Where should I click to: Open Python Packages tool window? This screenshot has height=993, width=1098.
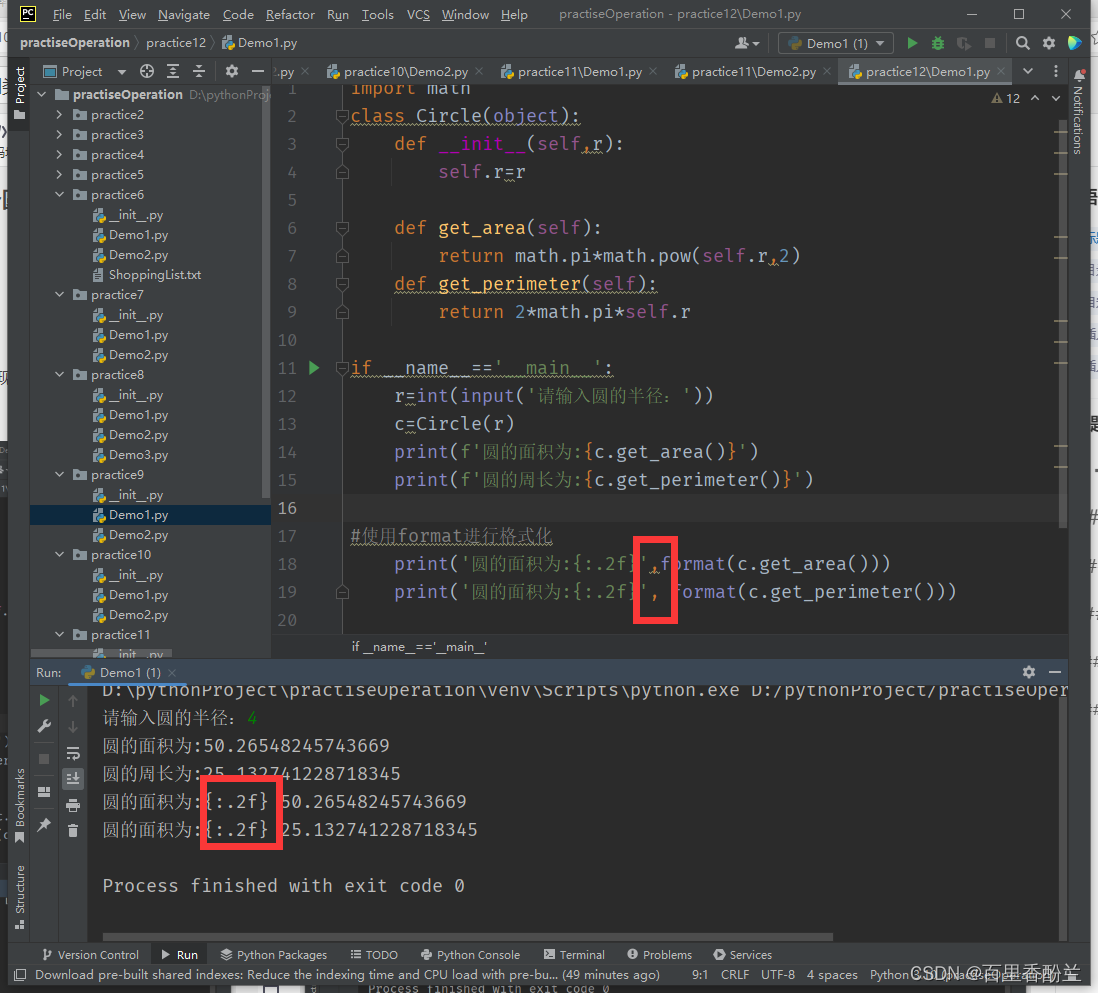tap(274, 954)
